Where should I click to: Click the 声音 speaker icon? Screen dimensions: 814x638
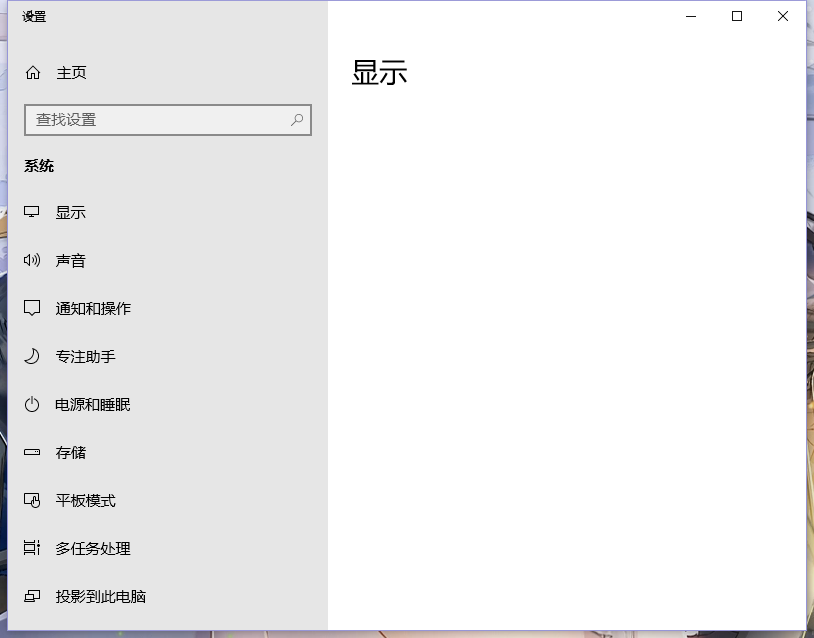tap(31, 260)
